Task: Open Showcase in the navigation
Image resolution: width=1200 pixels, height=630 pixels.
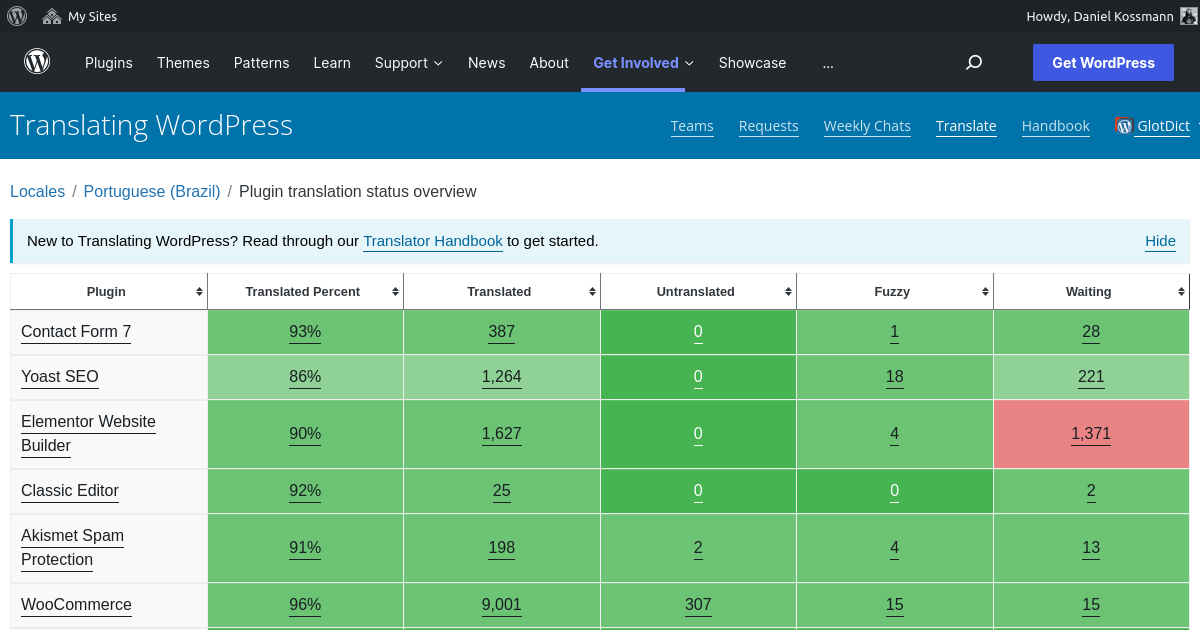Action: click(752, 63)
